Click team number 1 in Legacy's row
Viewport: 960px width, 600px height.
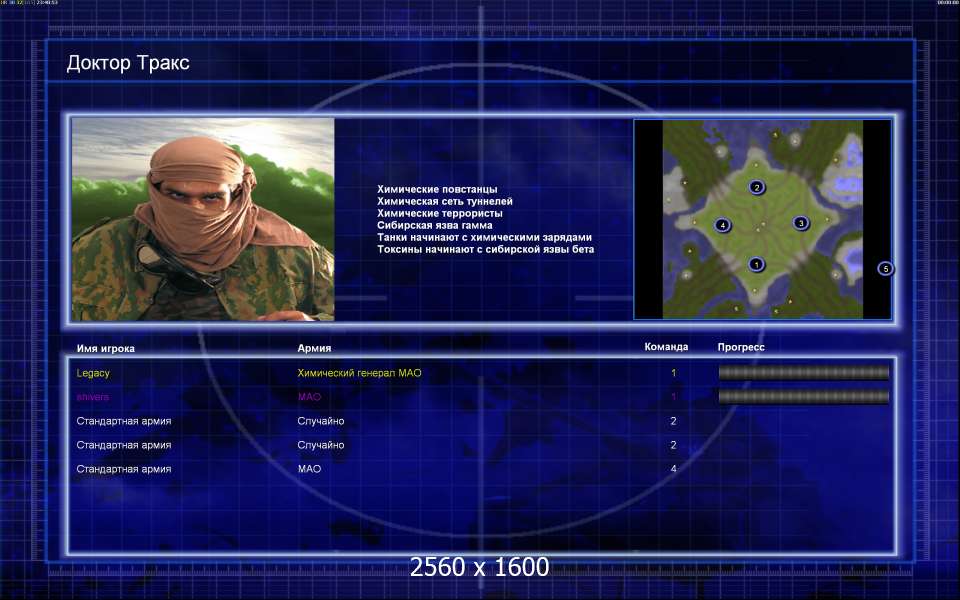[x=673, y=373]
